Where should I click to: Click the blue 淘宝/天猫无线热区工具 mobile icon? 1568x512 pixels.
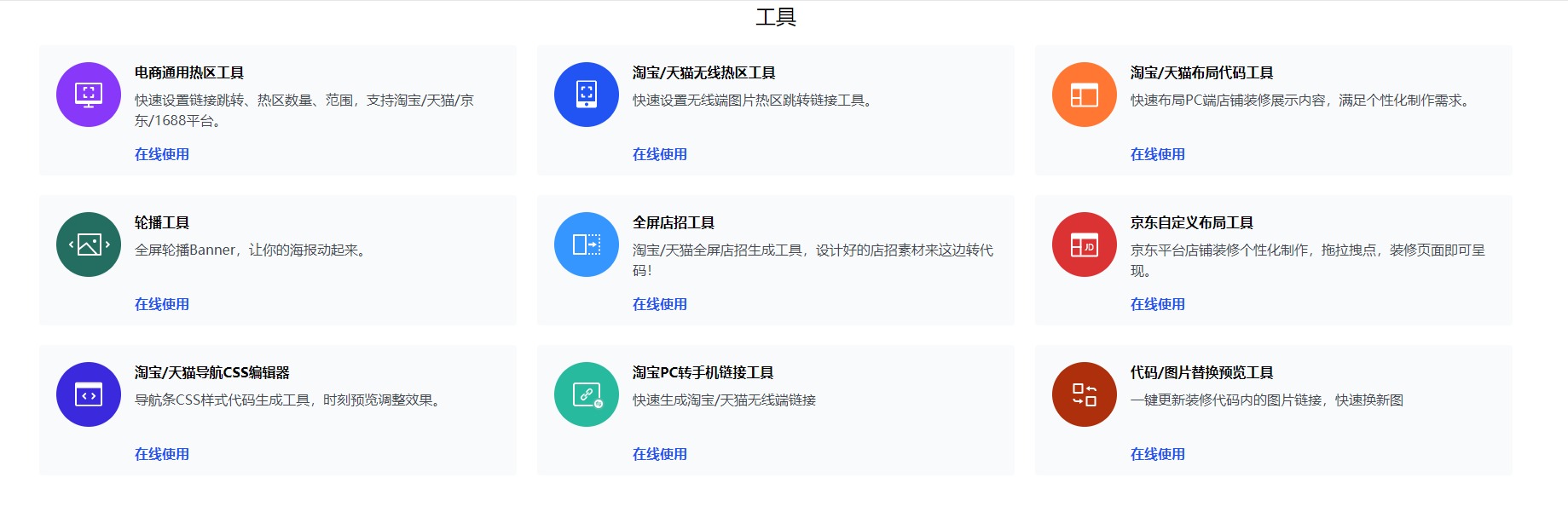coord(587,95)
